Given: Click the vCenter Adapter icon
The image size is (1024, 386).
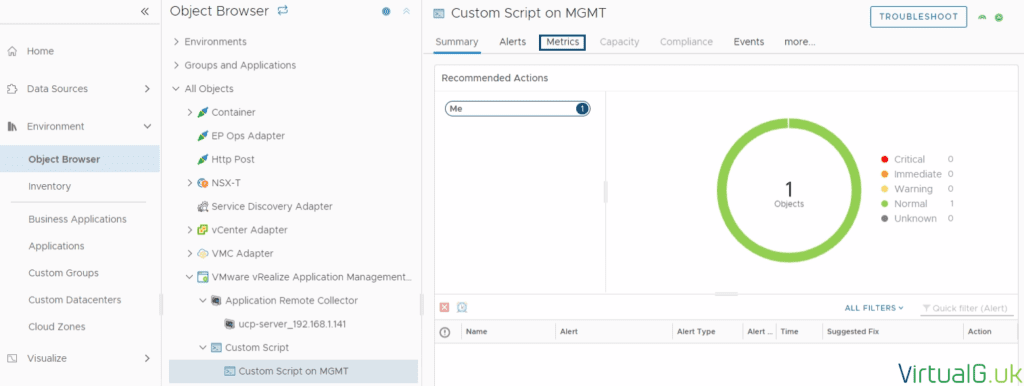Looking at the screenshot, I should click(202, 230).
